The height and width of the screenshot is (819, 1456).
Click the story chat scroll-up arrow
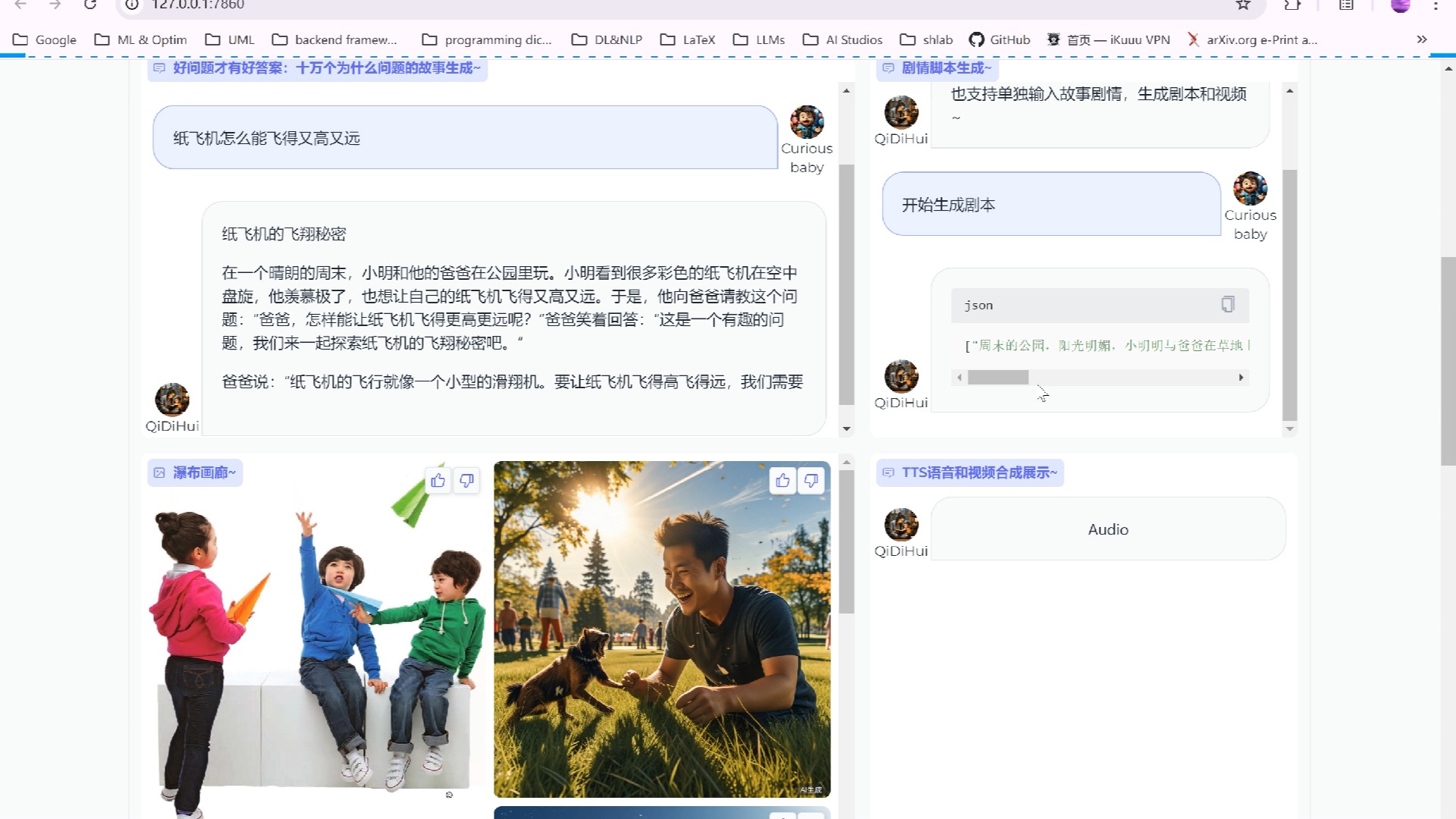pos(846,90)
